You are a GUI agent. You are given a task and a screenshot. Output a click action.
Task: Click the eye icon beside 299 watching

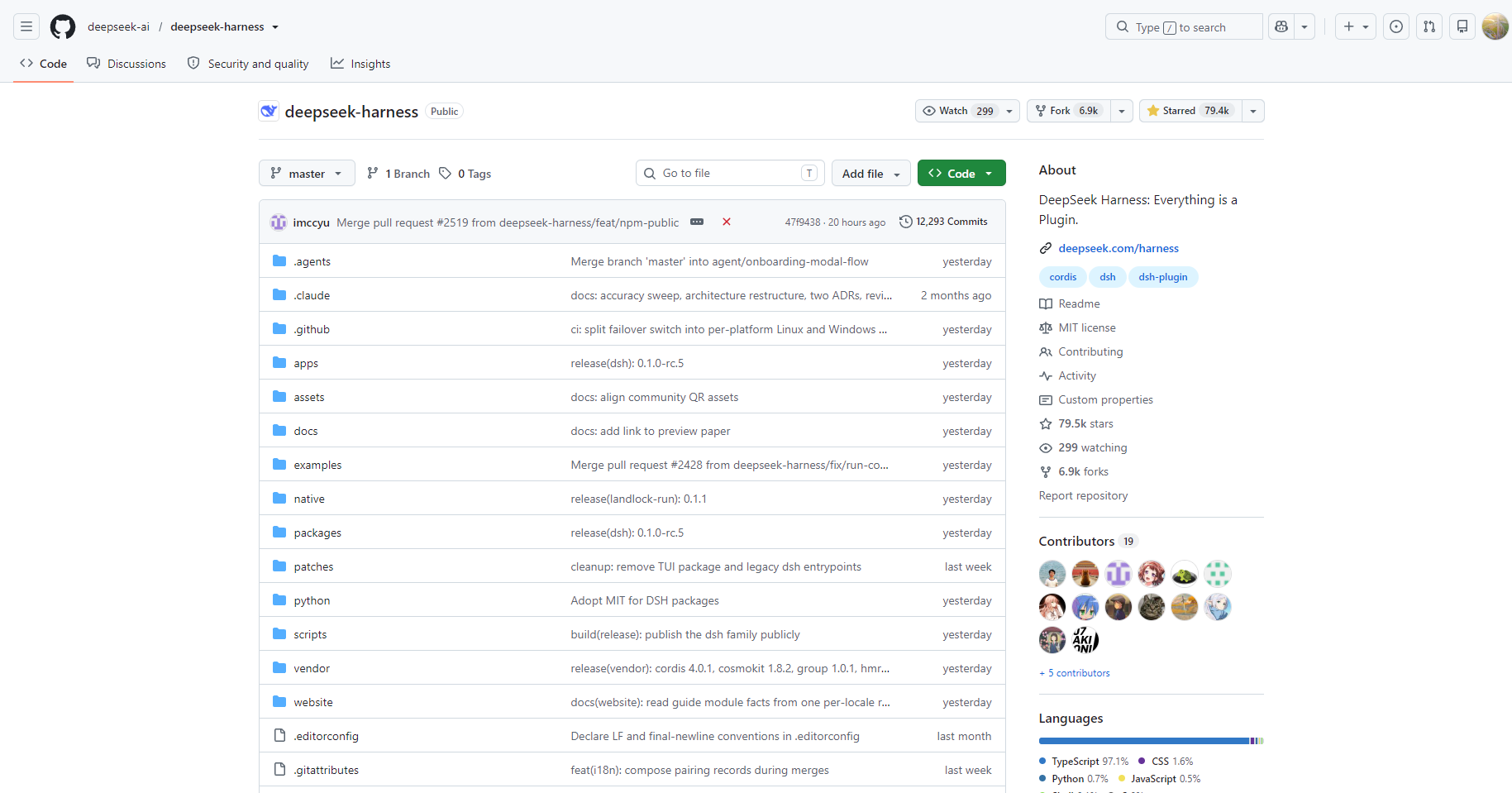1046,447
